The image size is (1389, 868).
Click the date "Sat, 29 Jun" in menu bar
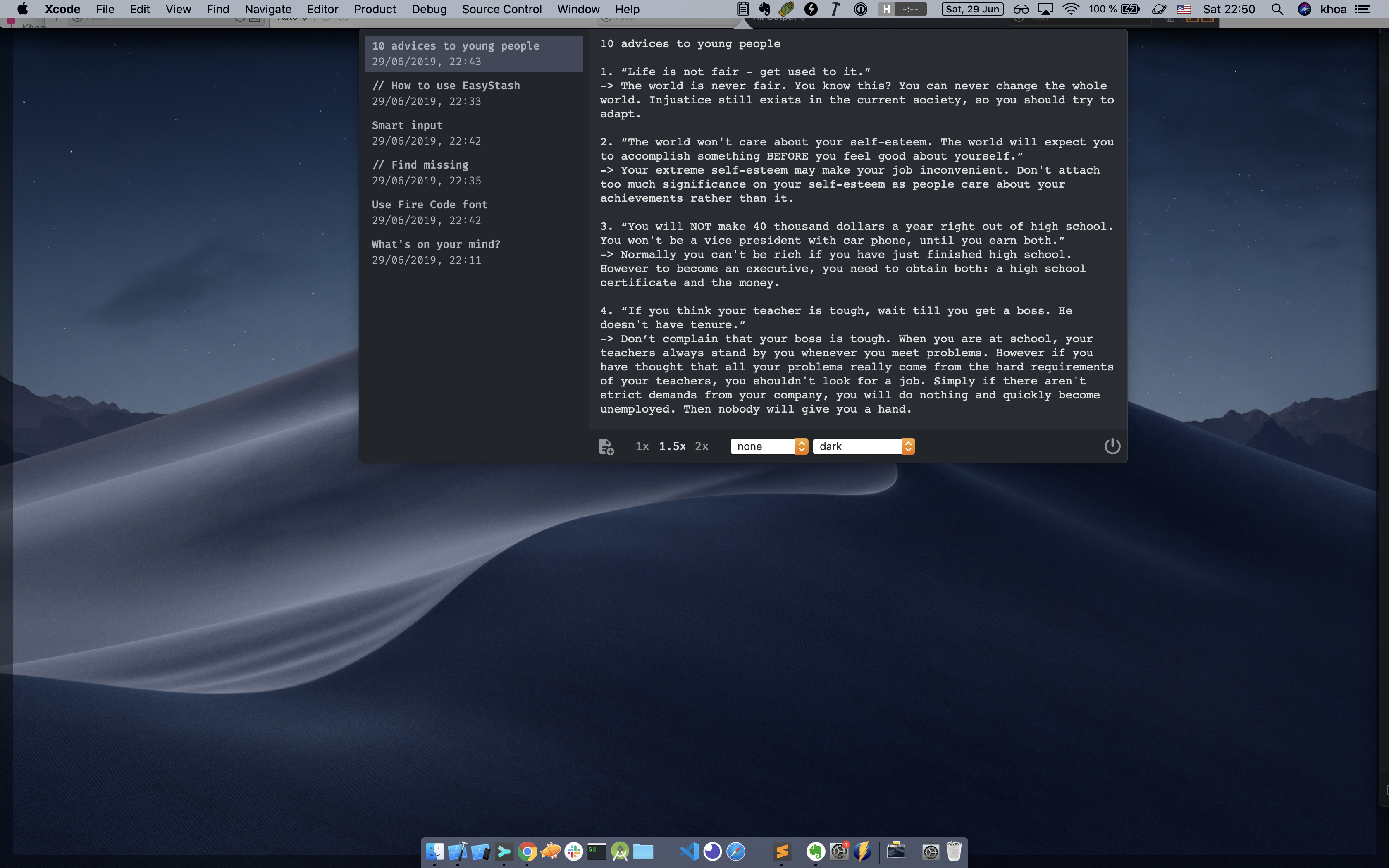click(x=972, y=9)
